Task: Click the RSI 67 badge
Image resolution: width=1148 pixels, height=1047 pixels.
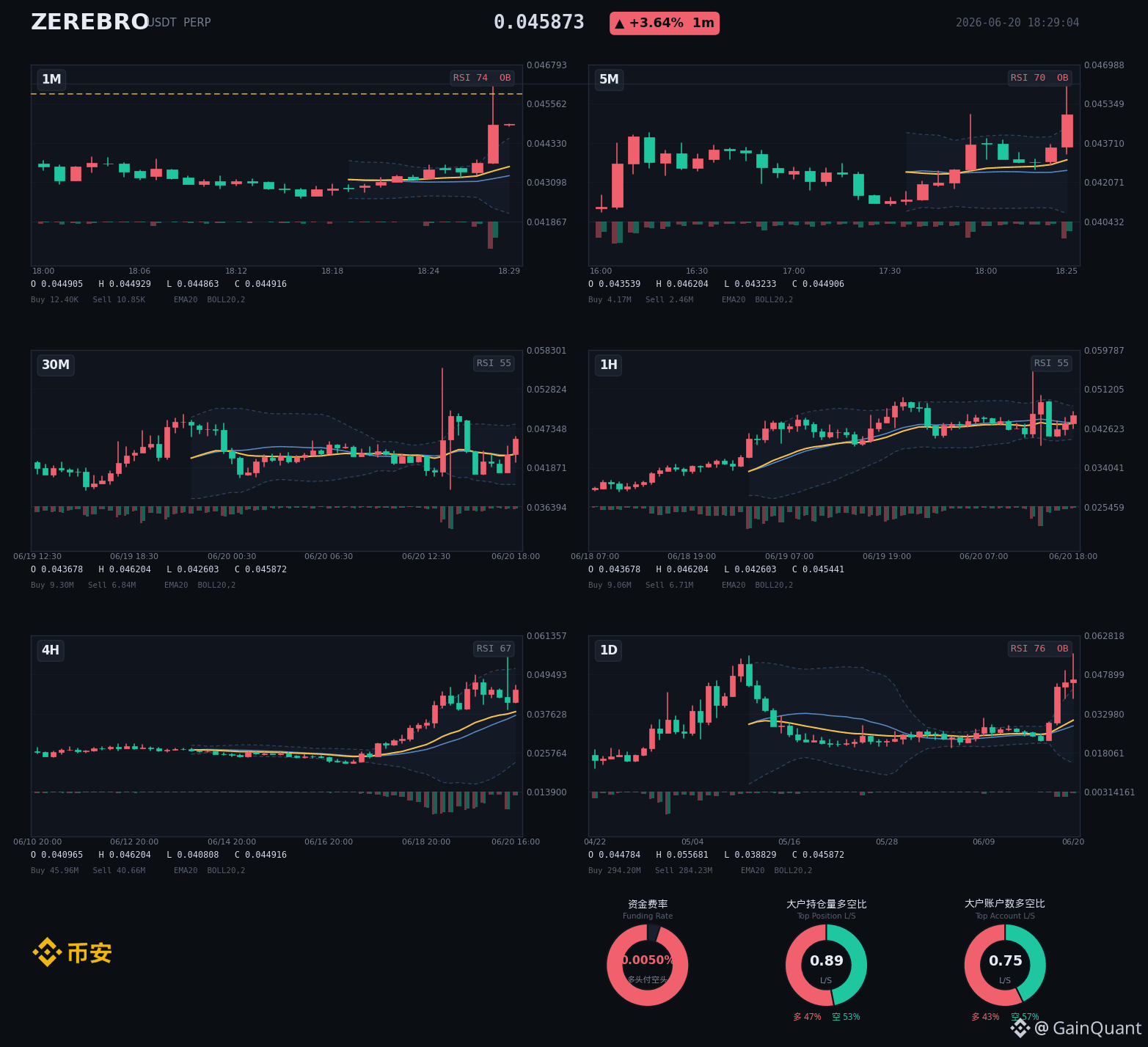Action: click(494, 649)
